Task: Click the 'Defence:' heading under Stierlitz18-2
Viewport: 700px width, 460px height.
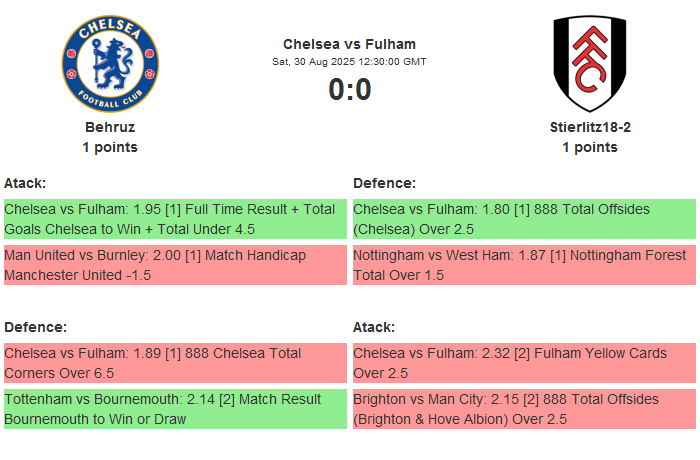Action: 384,183
